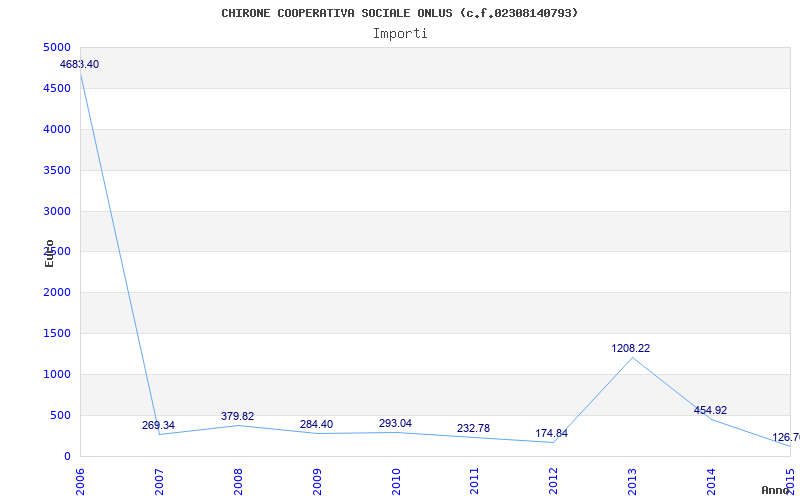Click the 2011 x-axis year label

tap(474, 481)
